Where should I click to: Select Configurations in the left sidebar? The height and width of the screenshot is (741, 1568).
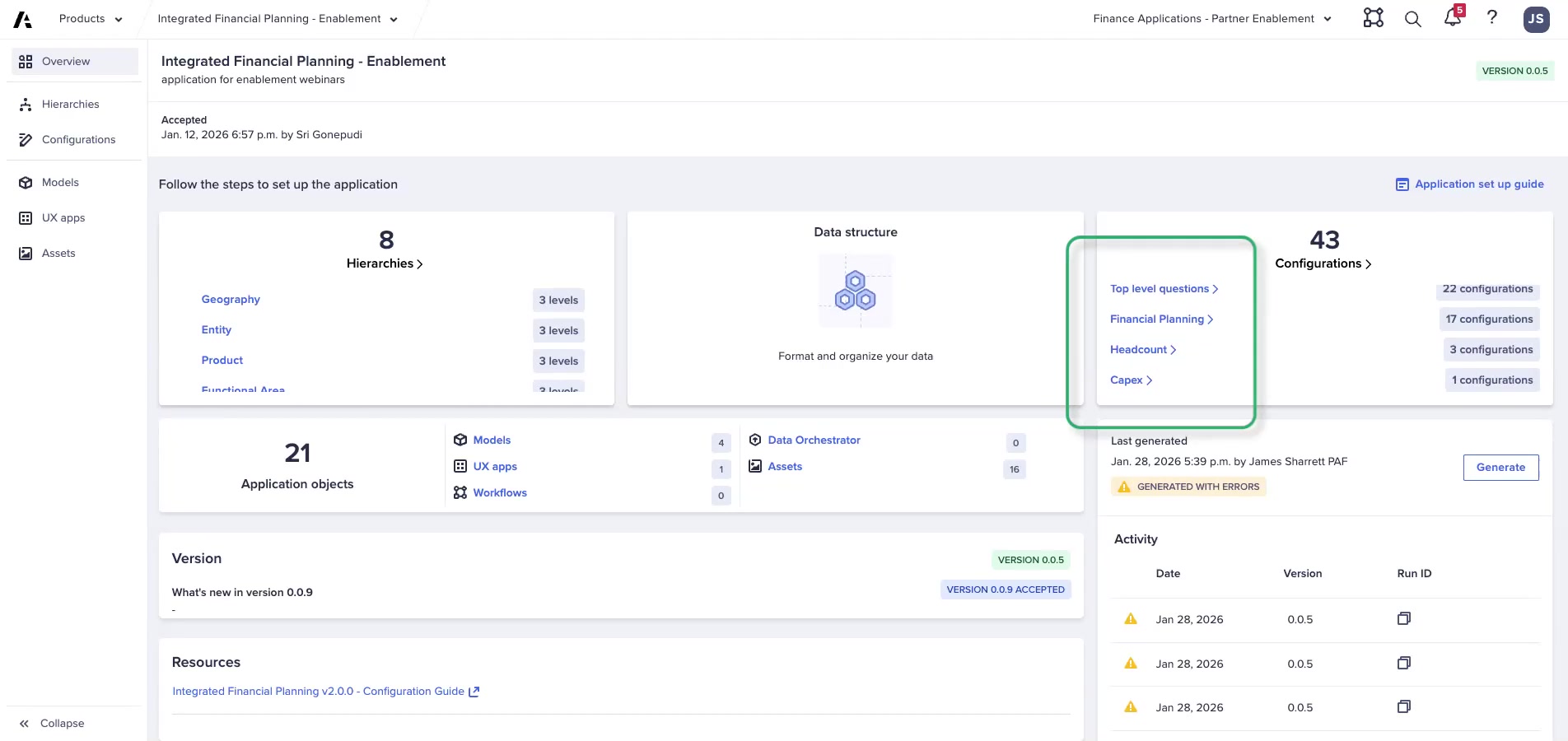tap(78, 139)
